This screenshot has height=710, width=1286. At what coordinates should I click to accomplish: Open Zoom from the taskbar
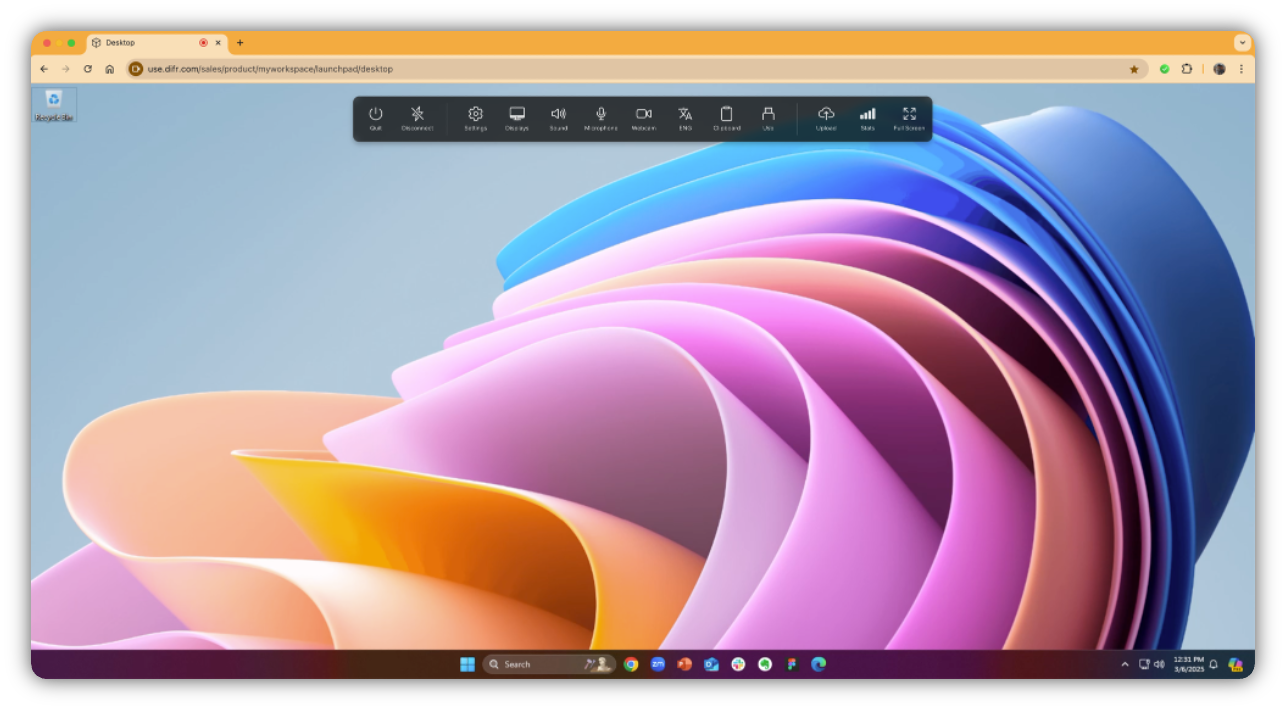click(x=658, y=664)
